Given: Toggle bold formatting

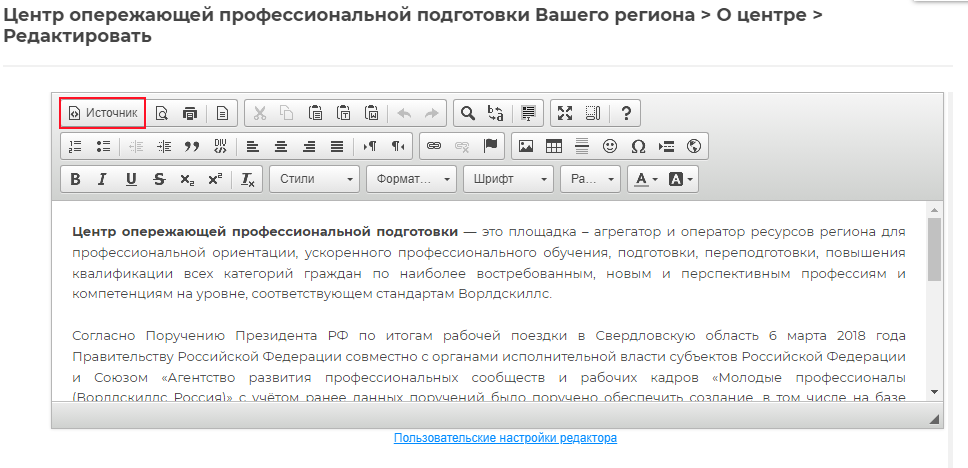Looking at the screenshot, I should [75, 180].
